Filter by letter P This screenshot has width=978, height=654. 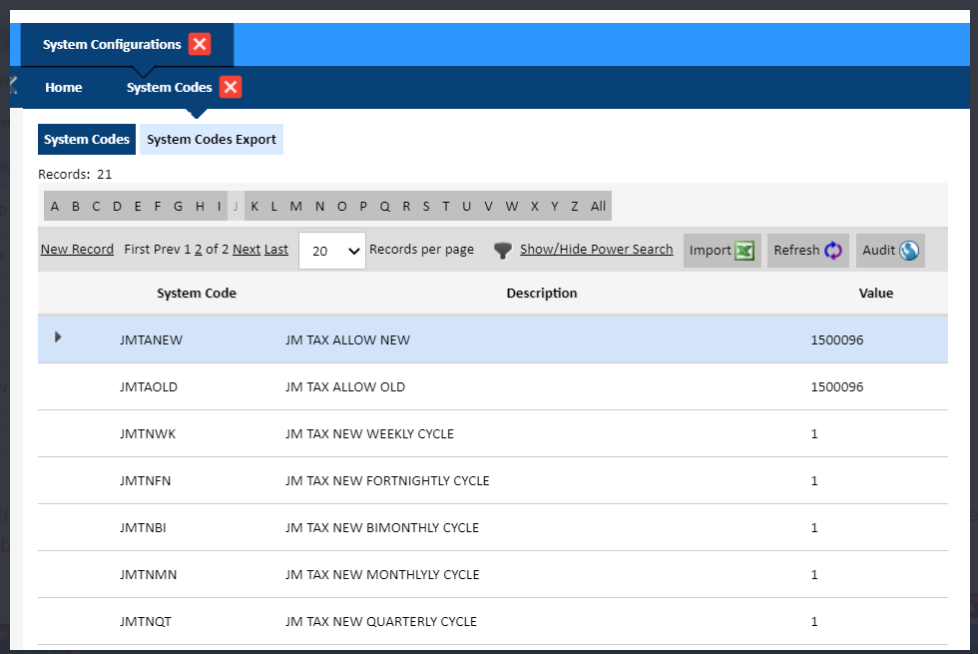coord(363,206)
